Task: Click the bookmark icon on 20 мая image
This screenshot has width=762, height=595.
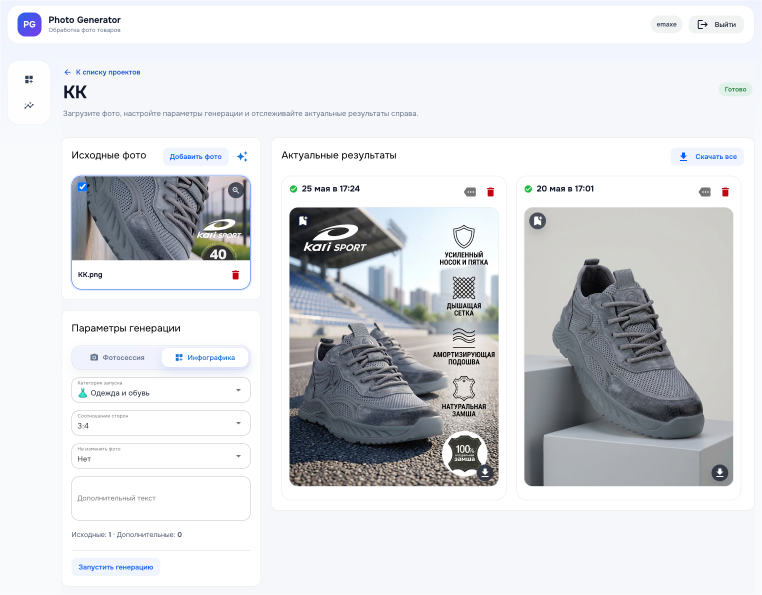Action: click(x=537, y=221)
